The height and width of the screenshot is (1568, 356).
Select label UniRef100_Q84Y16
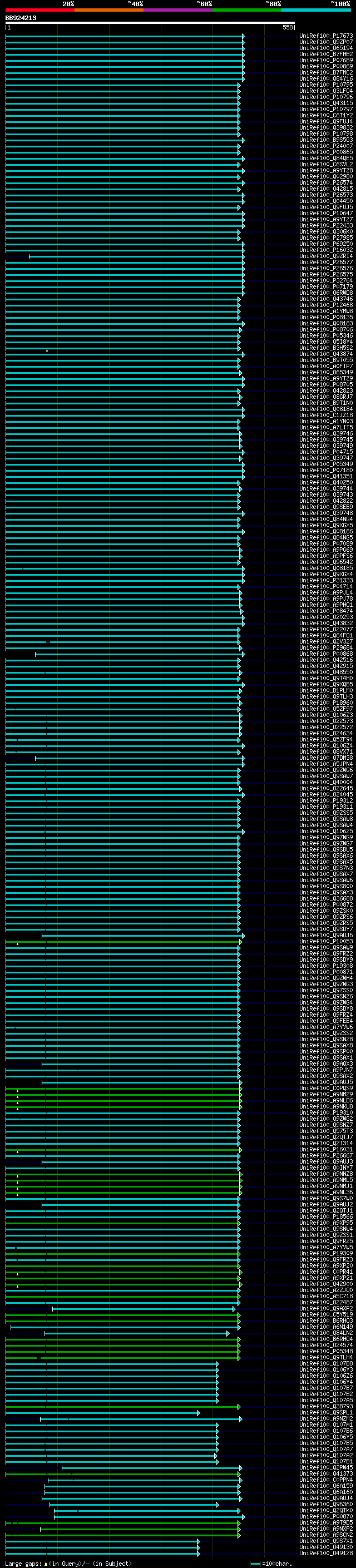[326, 78]
